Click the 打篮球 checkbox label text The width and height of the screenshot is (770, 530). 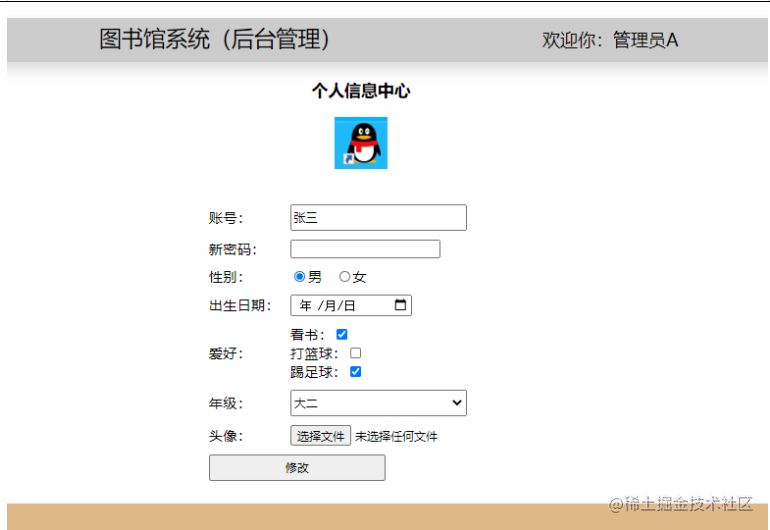(314, 354)
